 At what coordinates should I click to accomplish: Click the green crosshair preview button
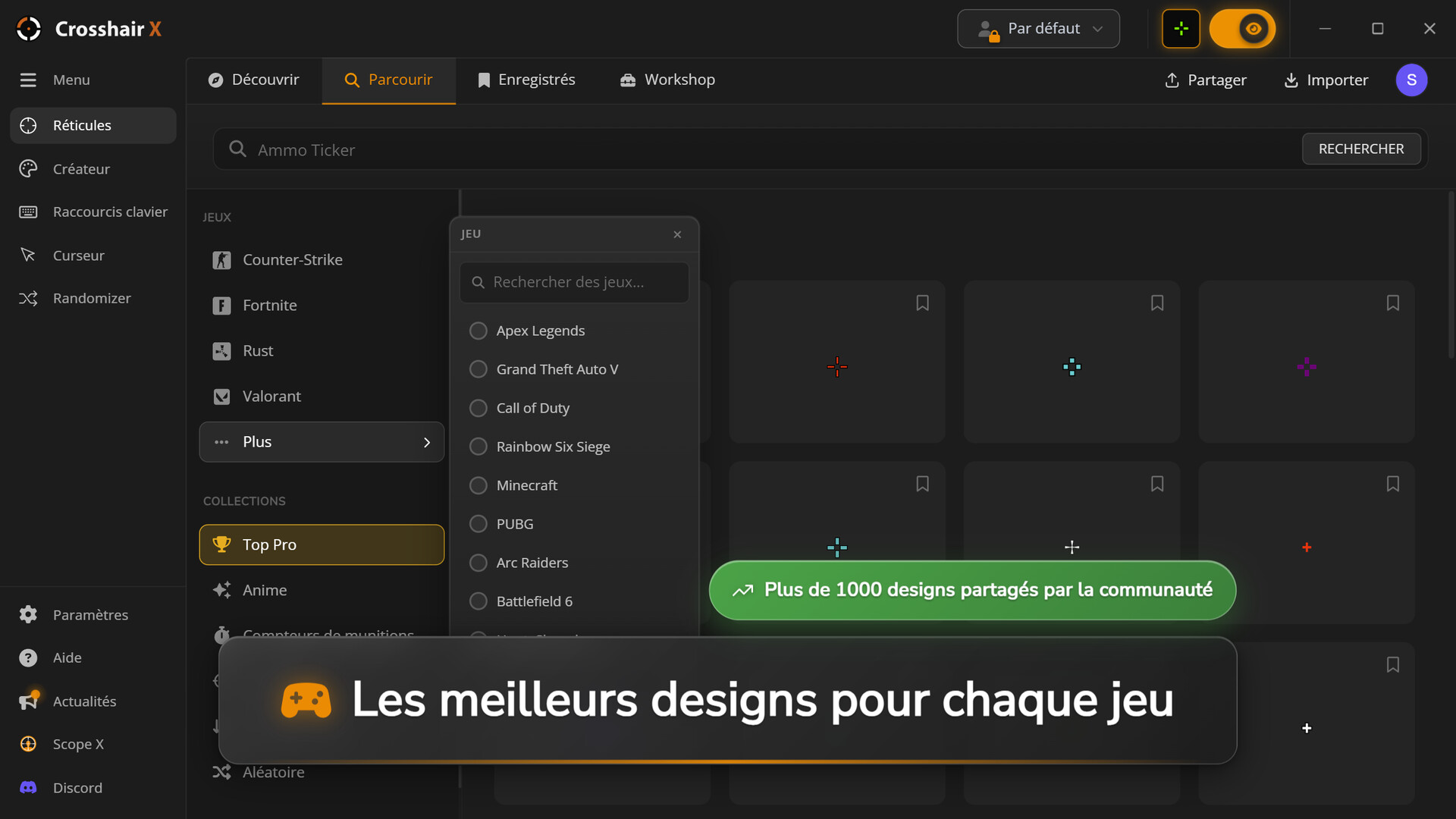[1181, 29]
